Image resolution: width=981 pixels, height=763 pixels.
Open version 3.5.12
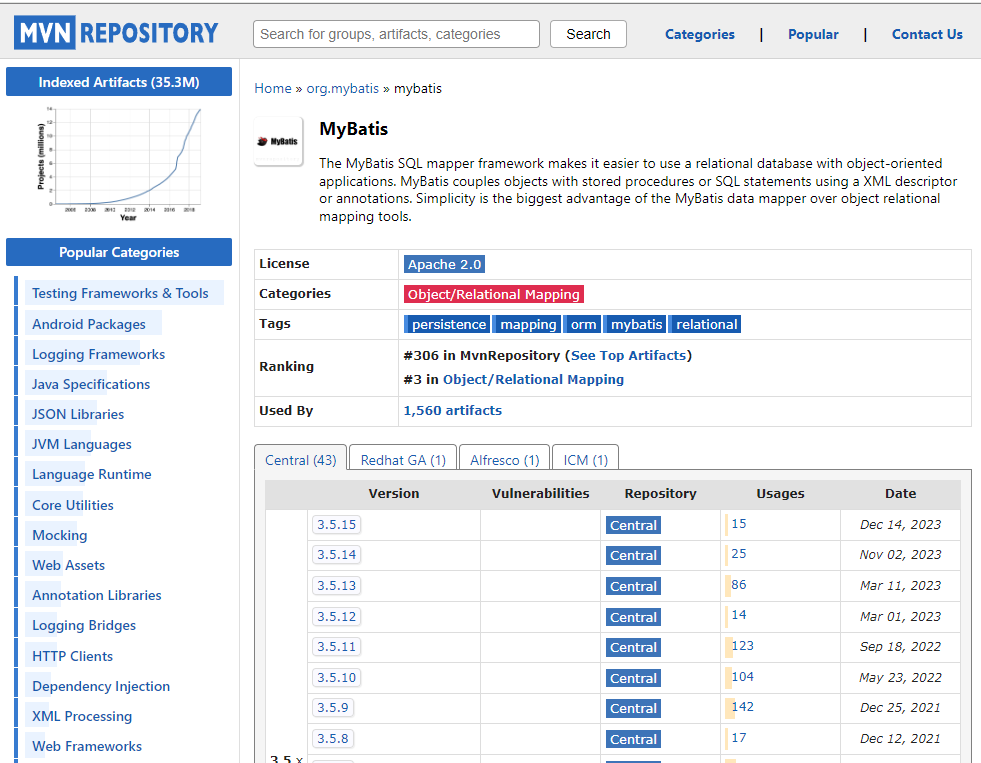[x=337, y=617]
